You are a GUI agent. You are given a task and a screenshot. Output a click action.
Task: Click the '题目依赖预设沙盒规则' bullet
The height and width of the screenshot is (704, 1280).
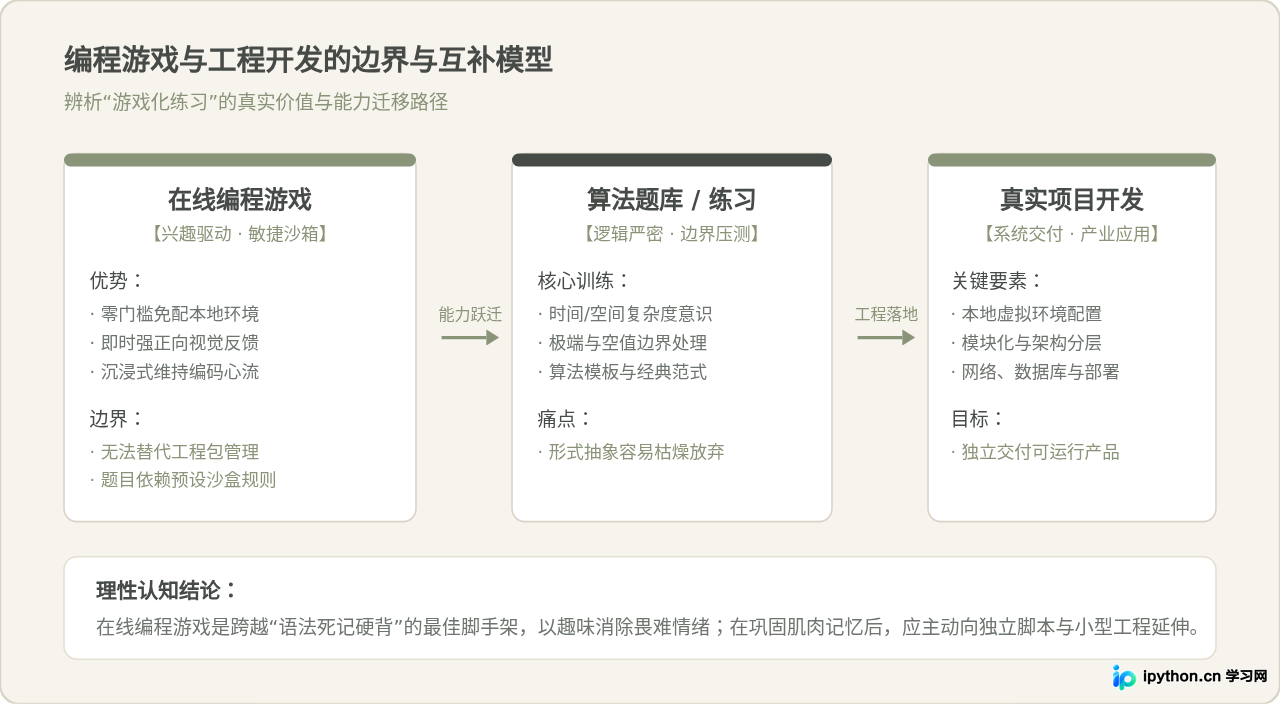point(183,480)
